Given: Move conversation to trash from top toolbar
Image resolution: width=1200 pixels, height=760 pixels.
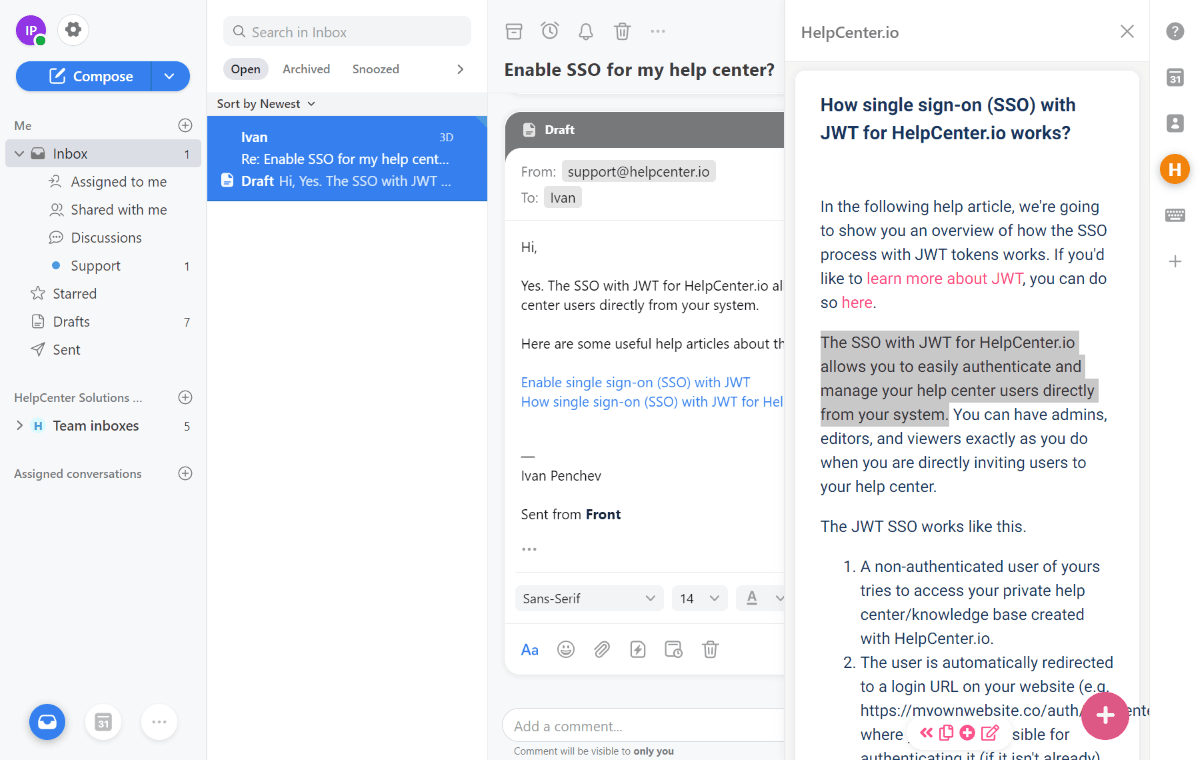Looking at the screenshot, I should [x=622, y=31].
